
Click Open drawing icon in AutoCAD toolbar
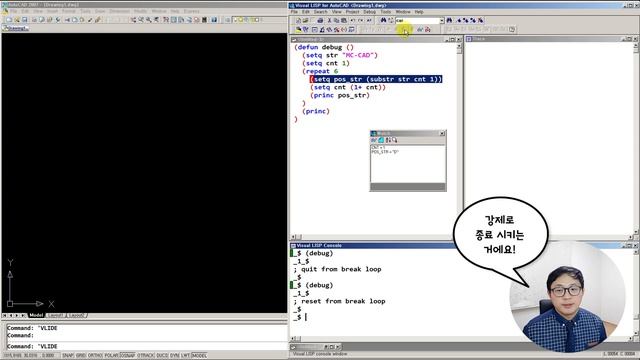(x=17, y=20)
